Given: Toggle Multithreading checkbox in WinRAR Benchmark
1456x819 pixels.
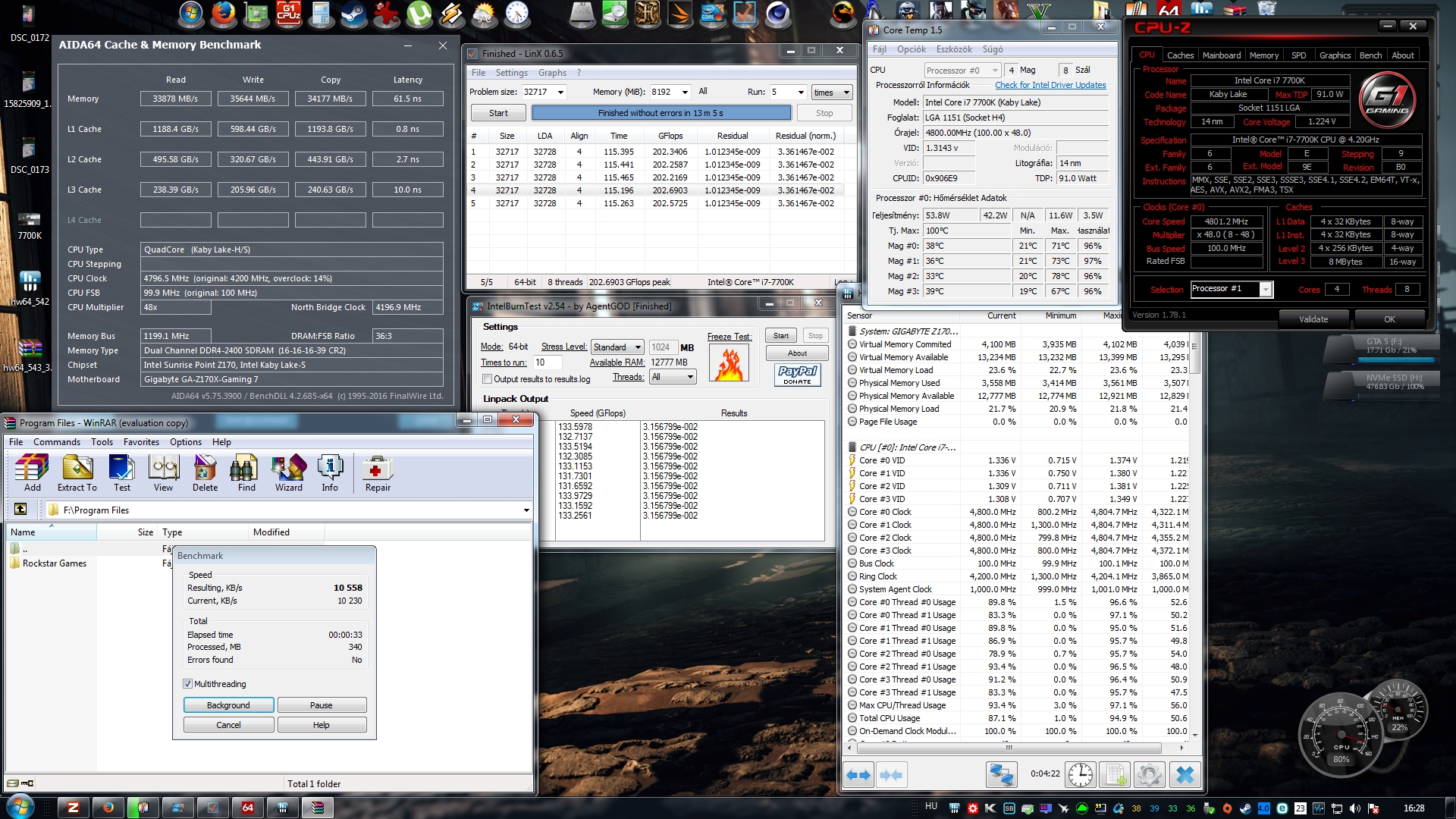Looking at the screenshot, I should (x=187, y=683).
